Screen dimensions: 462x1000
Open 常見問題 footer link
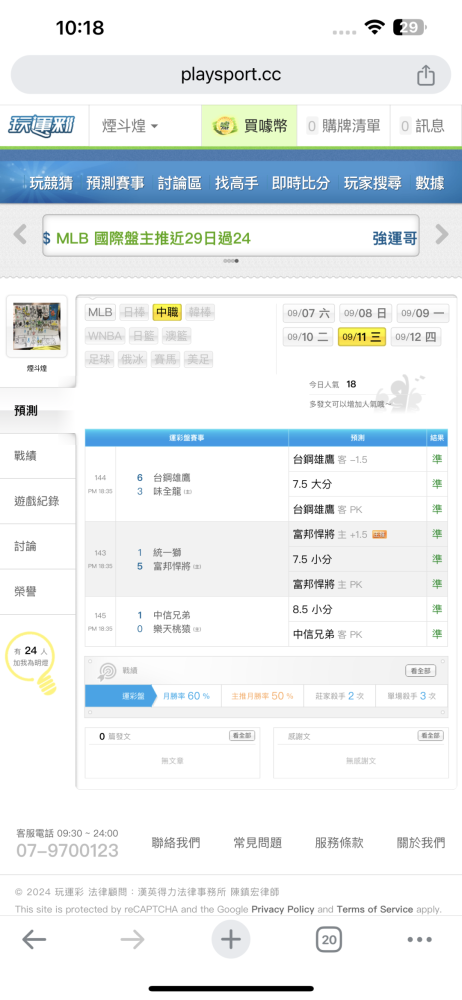click(257, 842)
